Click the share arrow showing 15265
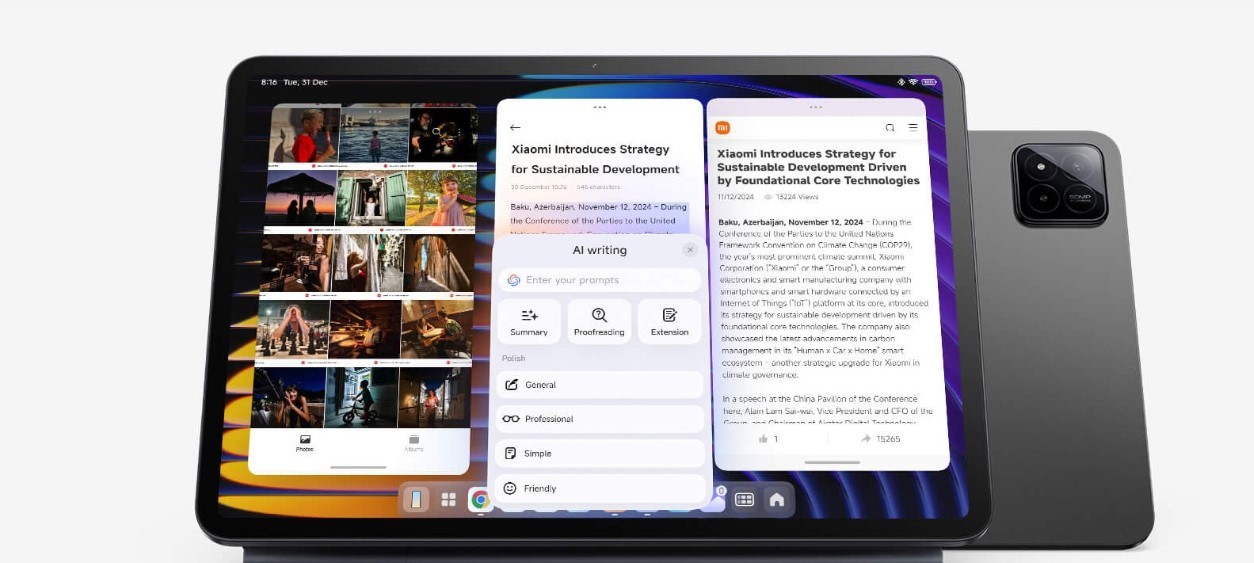The image size is (1254, 563). pos(866,439)
